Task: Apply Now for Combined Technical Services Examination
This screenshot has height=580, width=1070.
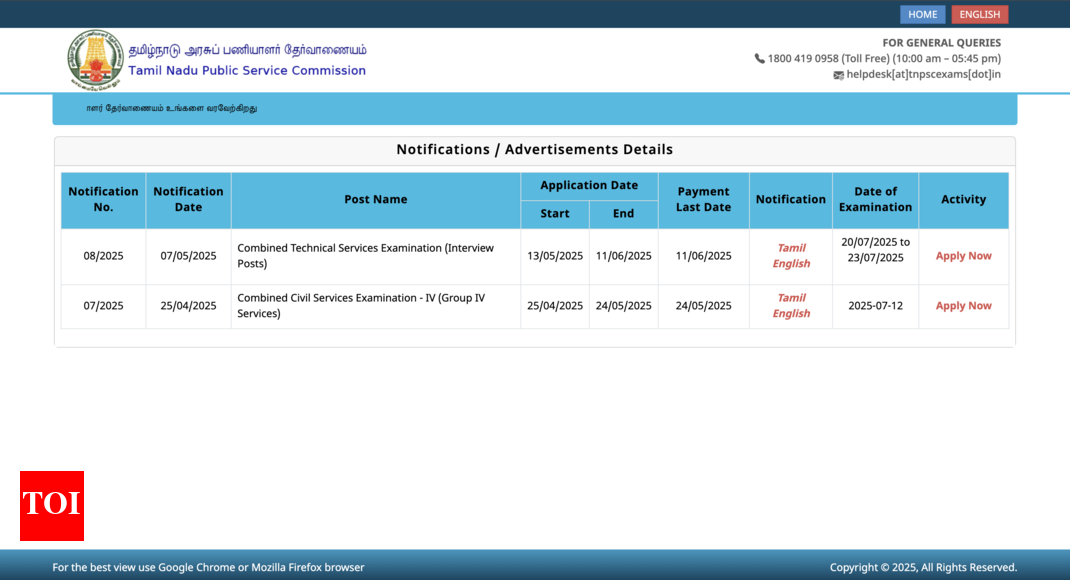Action: pyautogui.click(x=963, y=256)
